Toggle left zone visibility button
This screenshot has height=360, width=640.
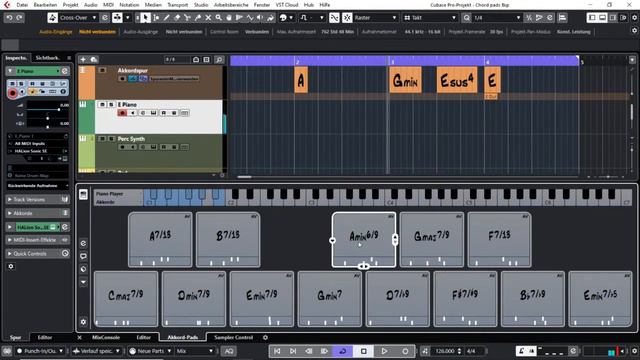point(592,18)
